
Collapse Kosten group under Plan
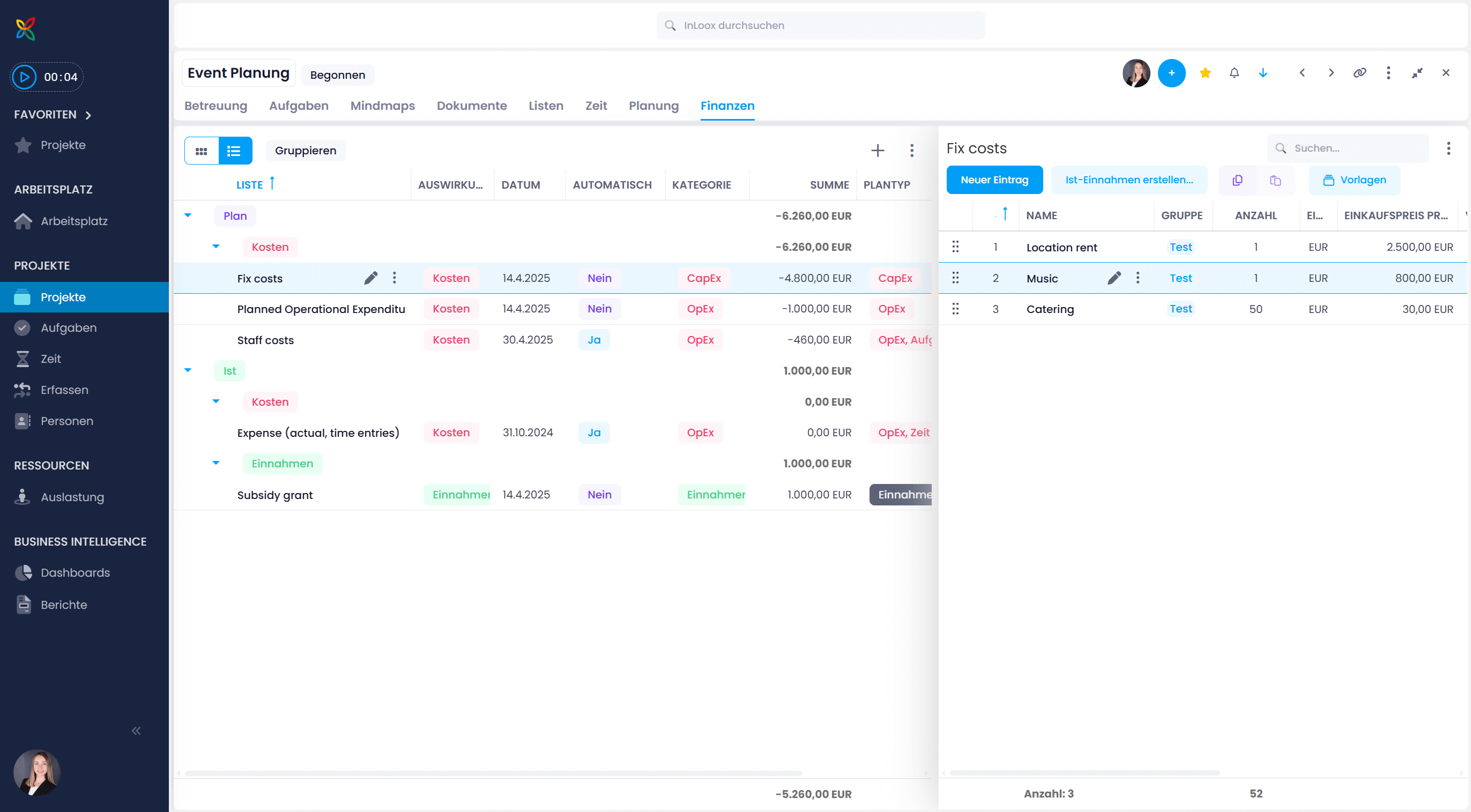click(216, 247)
